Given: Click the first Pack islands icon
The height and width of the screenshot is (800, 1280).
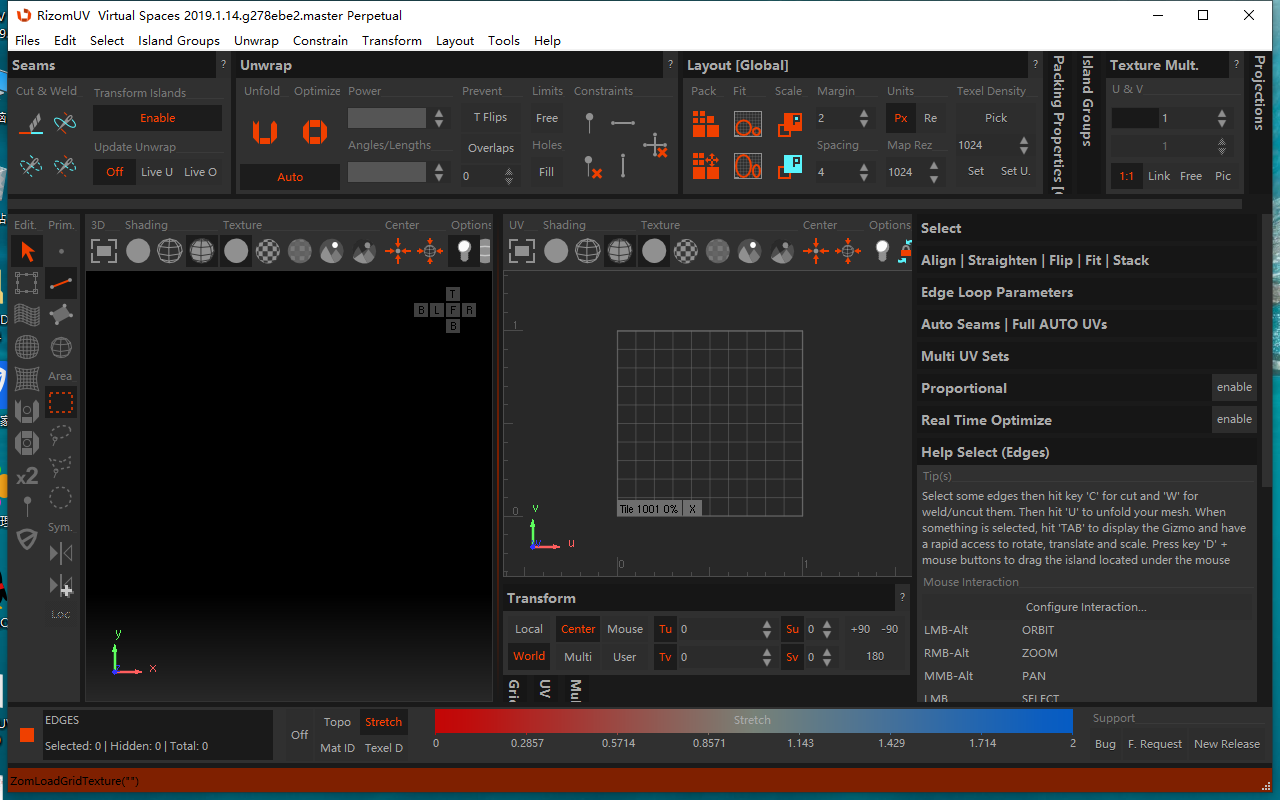Looking at the screenshot, I should (706, 124).
